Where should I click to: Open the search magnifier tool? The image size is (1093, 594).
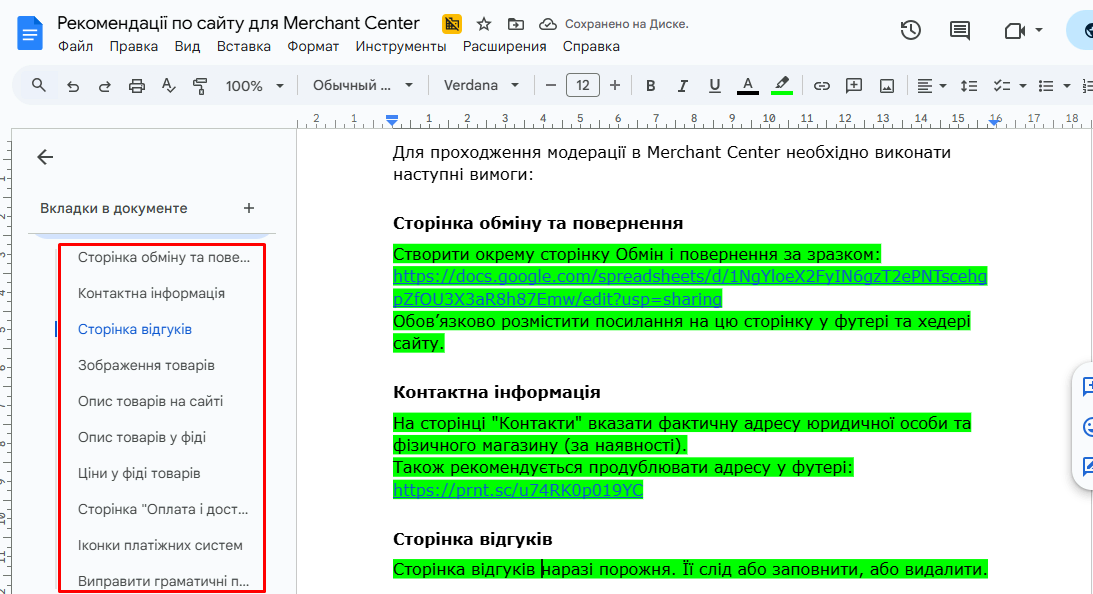(39, 85)
